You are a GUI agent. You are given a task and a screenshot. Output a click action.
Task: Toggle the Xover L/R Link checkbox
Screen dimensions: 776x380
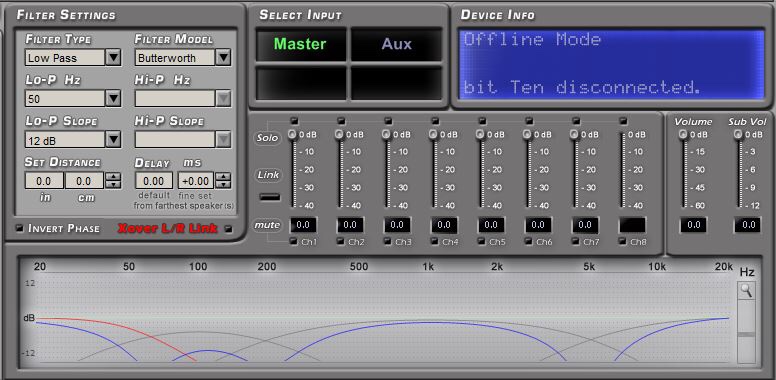228,229
